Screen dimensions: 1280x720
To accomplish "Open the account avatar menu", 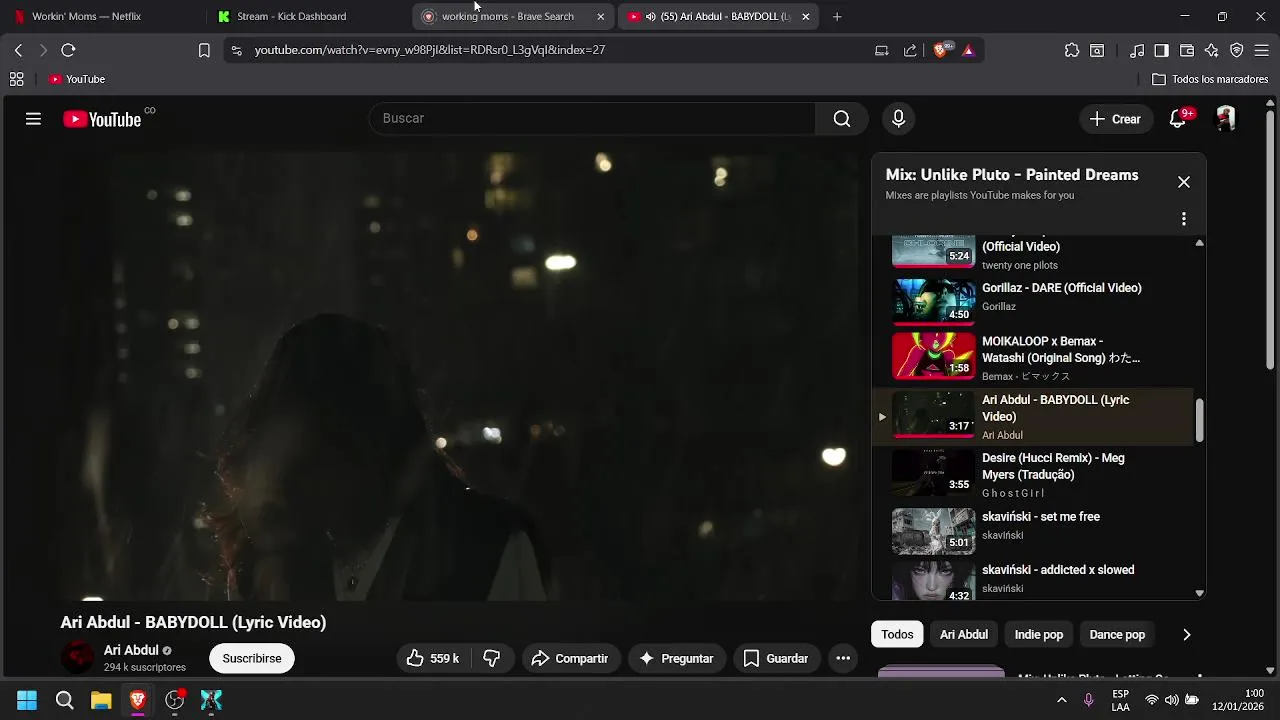I will click(1225, 119).
